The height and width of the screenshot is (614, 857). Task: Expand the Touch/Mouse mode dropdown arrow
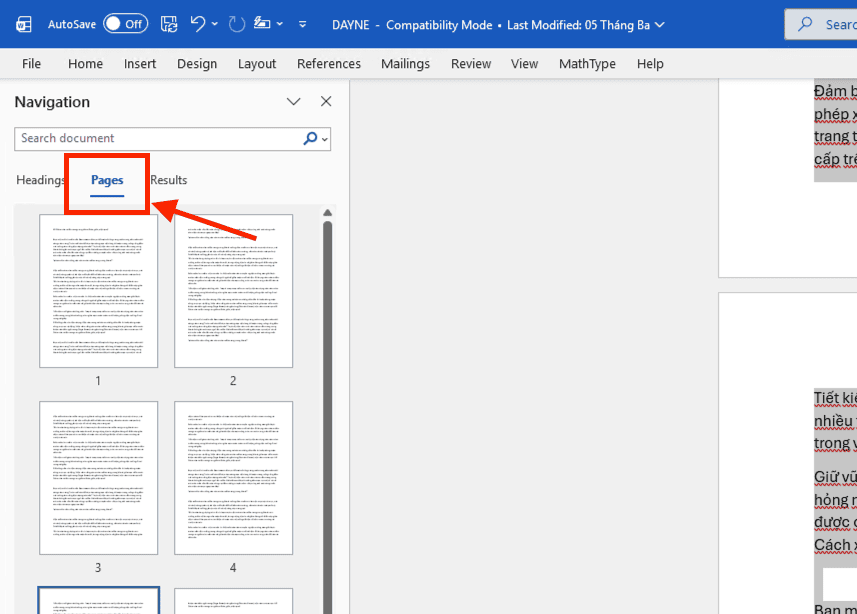click(x=279, y=24)
